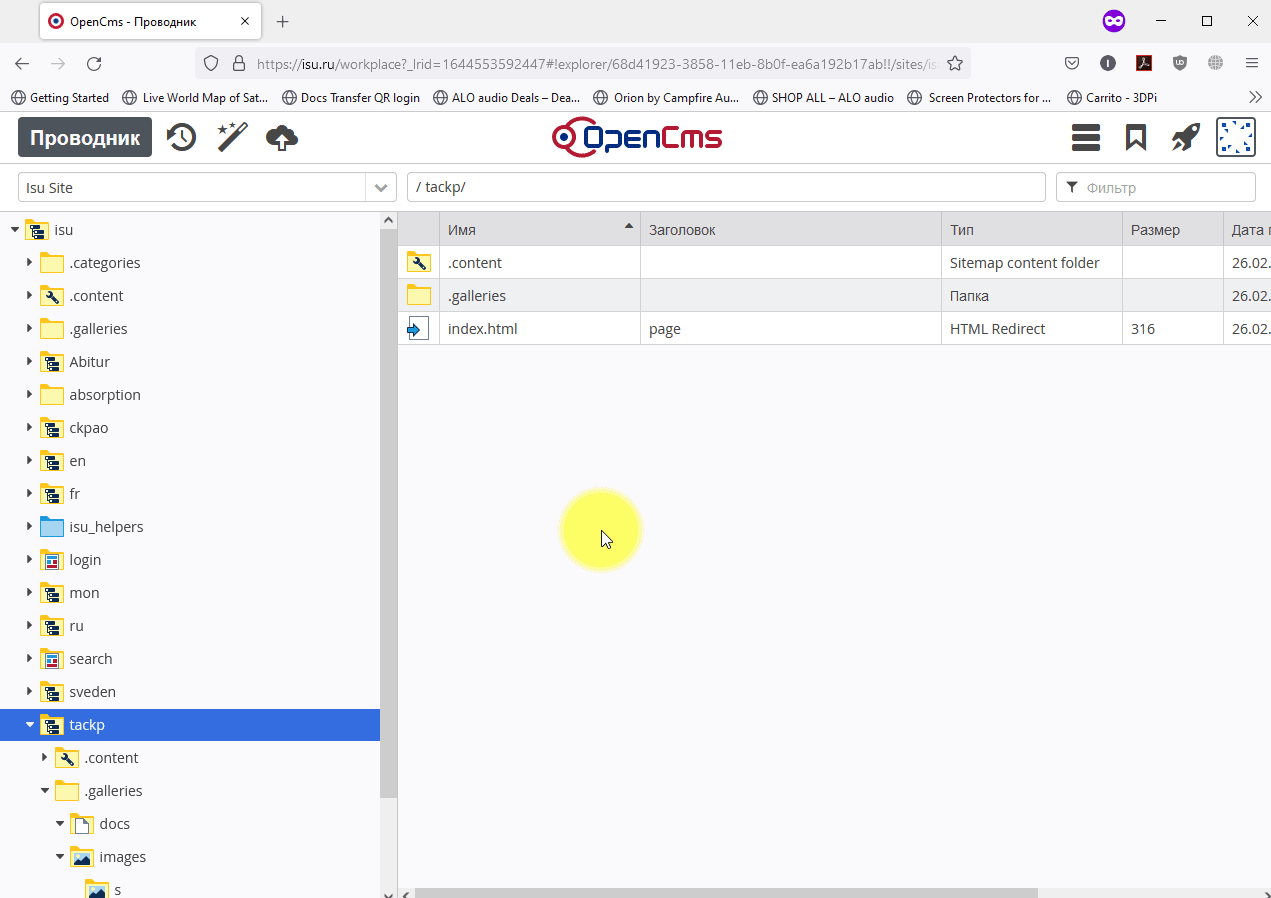
Task: Collapse the tackp folder in the tree
Action: pyautogui.click(x=27, y=725)
